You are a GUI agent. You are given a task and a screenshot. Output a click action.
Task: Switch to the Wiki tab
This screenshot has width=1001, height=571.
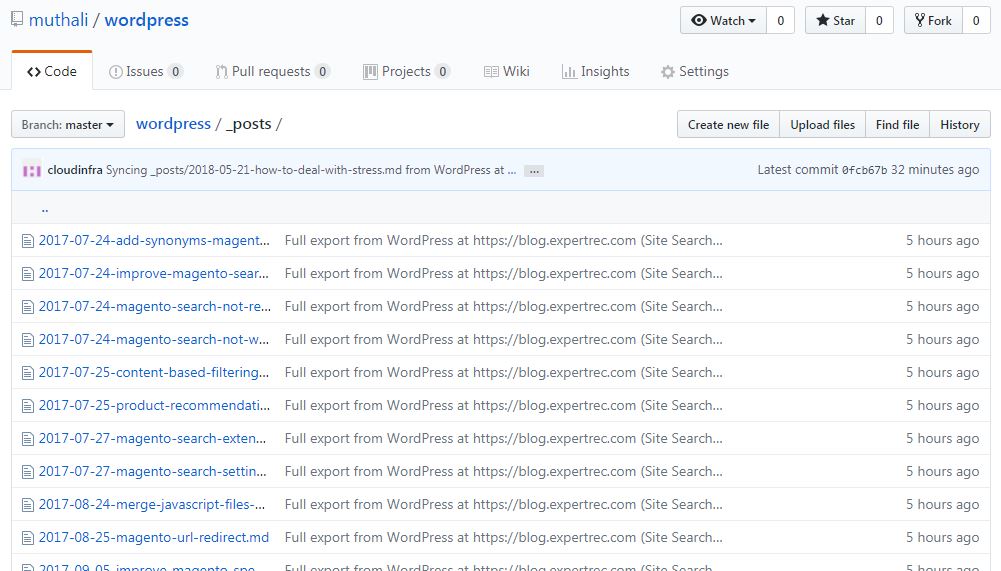click(507, 72)
